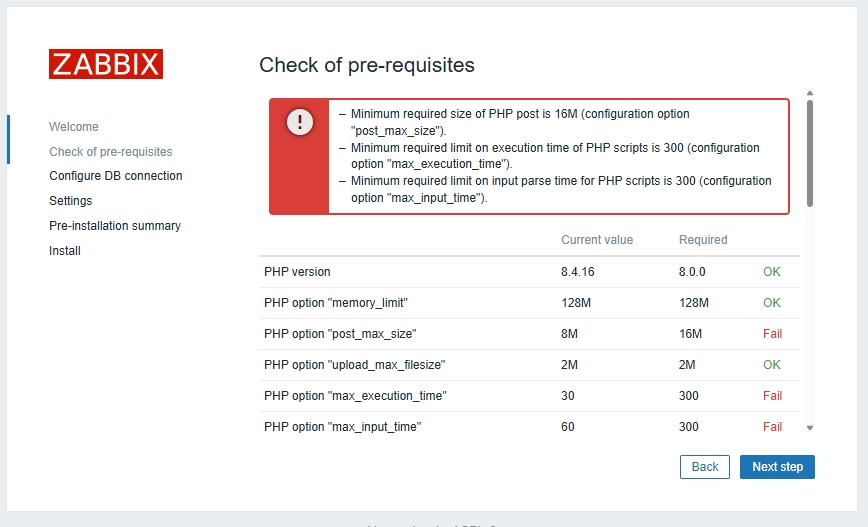Image resolution: width=868 pixels, height=527 pixels.
Task: Select Configure DB connection step
Action: pyautogui.click(x=115, y=176)
